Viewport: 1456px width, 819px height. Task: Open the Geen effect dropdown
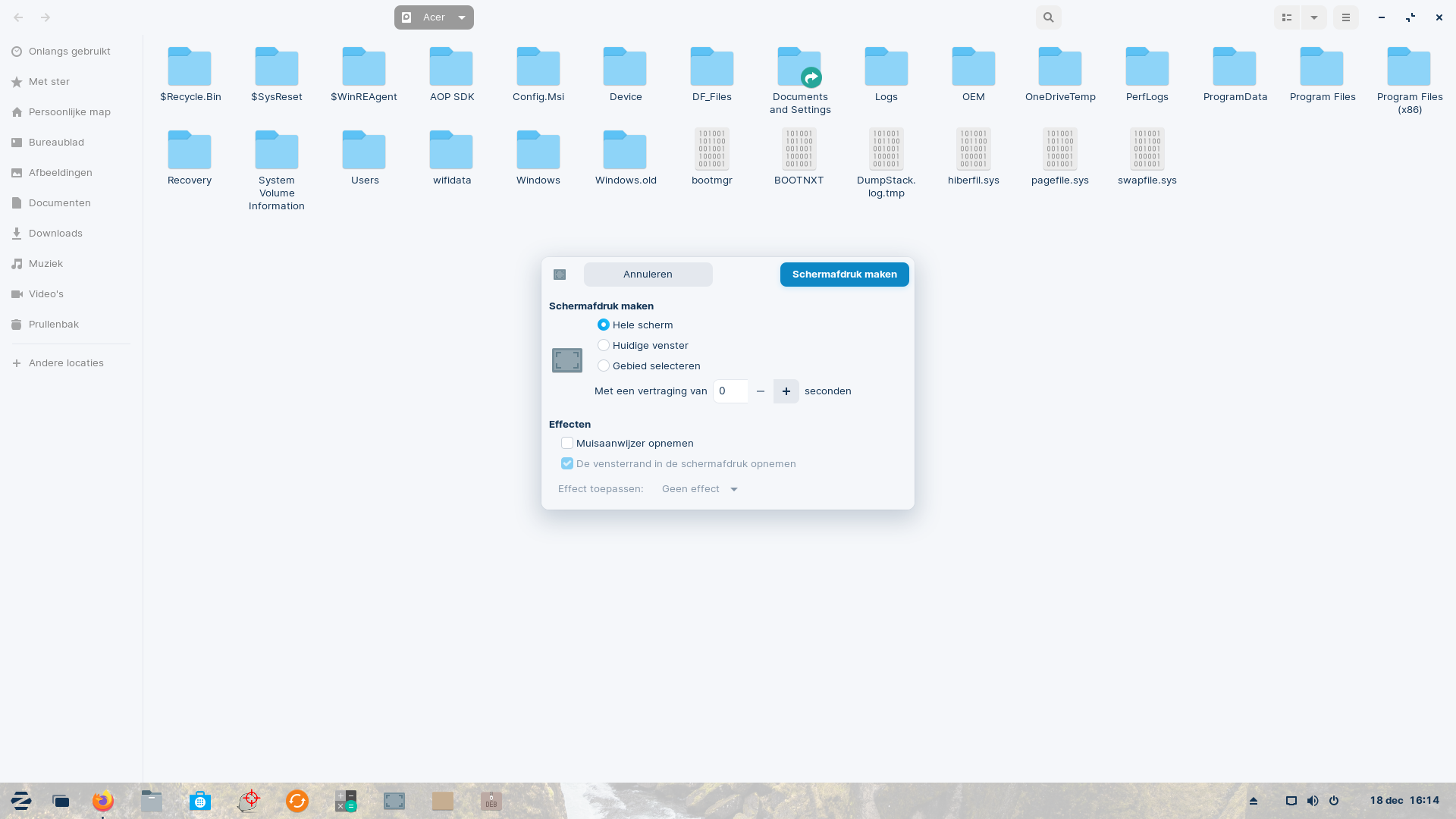tap(700, 489)
